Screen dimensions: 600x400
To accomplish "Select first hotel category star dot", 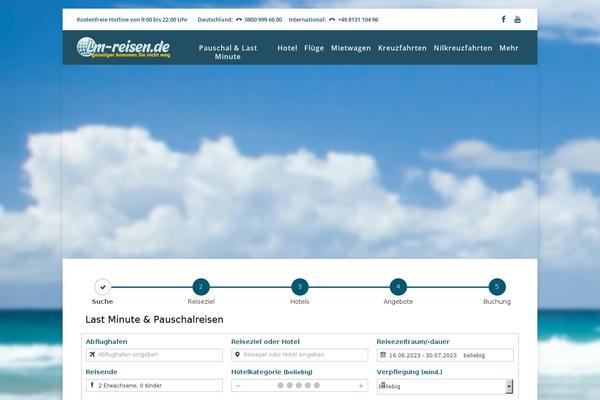I will [x=280, y=385].
